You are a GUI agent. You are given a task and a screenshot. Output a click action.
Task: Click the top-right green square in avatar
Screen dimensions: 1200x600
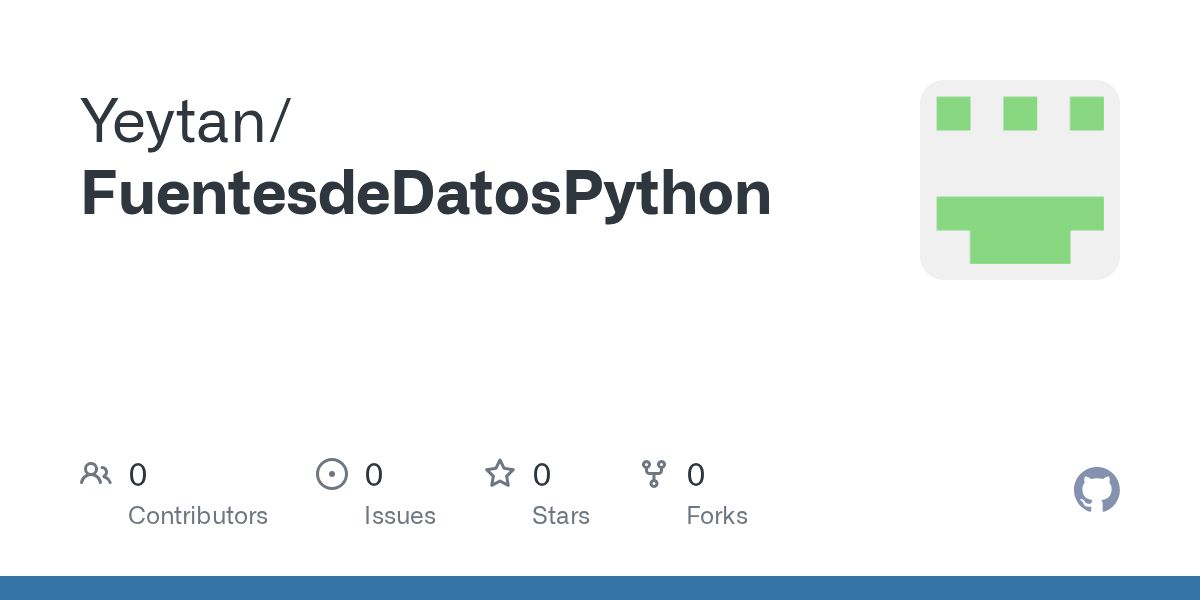[1087, 113]
